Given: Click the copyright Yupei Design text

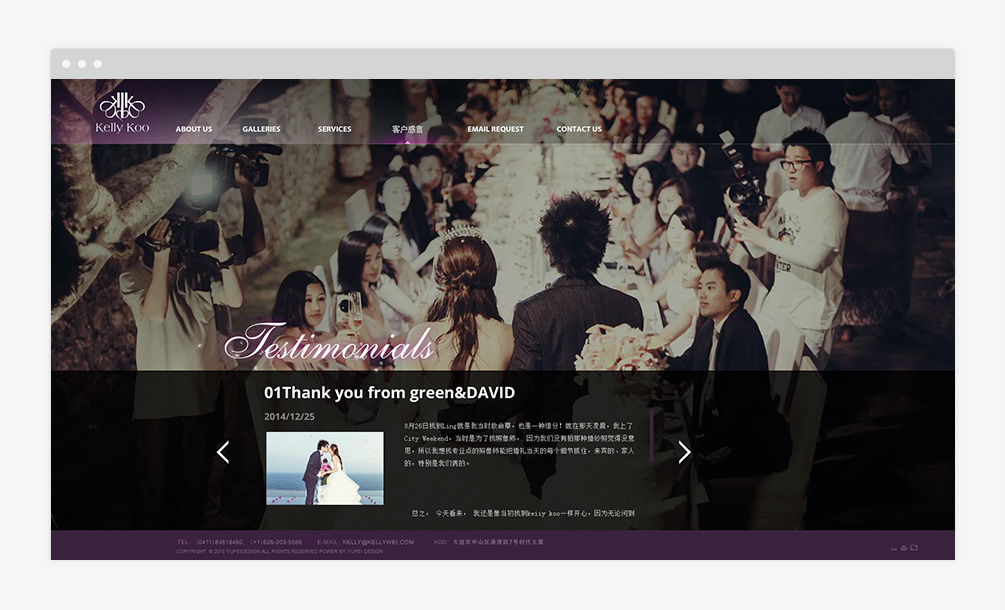Looking at the screenshot, I should (x=280, y=551).
